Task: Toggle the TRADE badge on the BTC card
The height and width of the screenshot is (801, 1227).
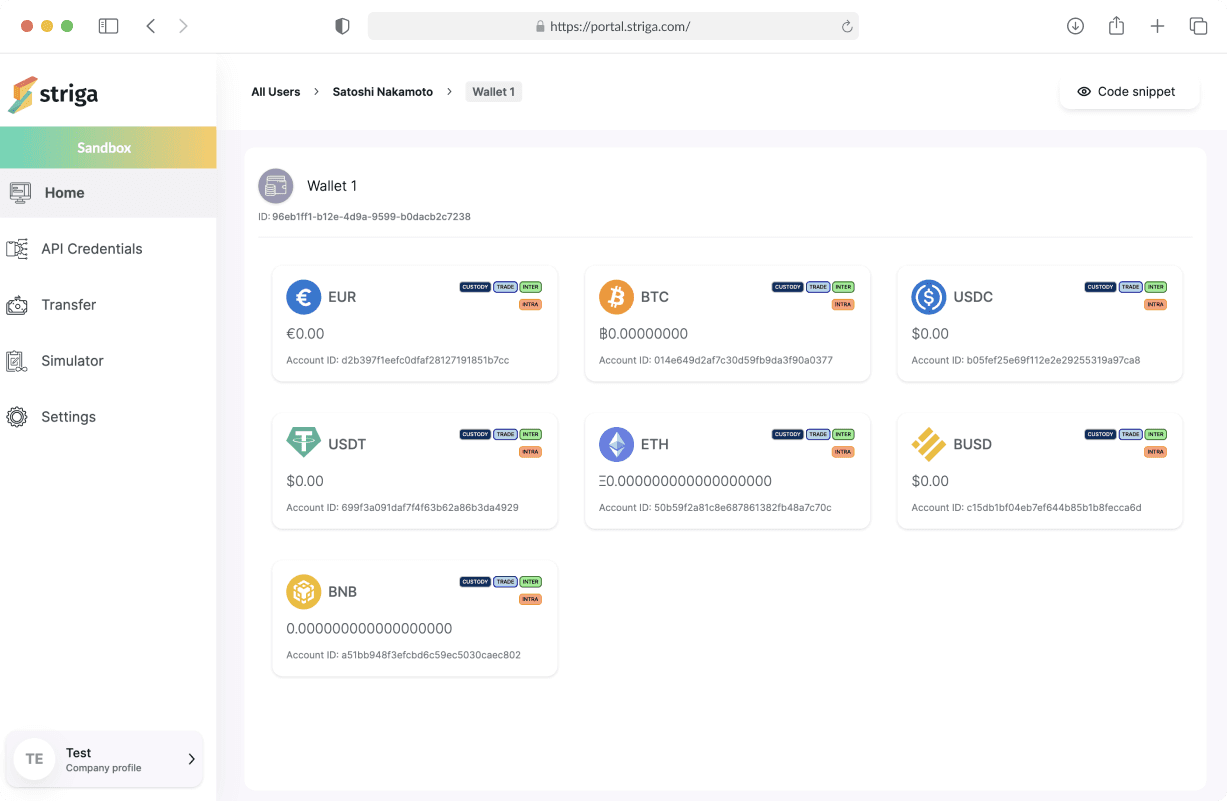Action: coord(818,287)
